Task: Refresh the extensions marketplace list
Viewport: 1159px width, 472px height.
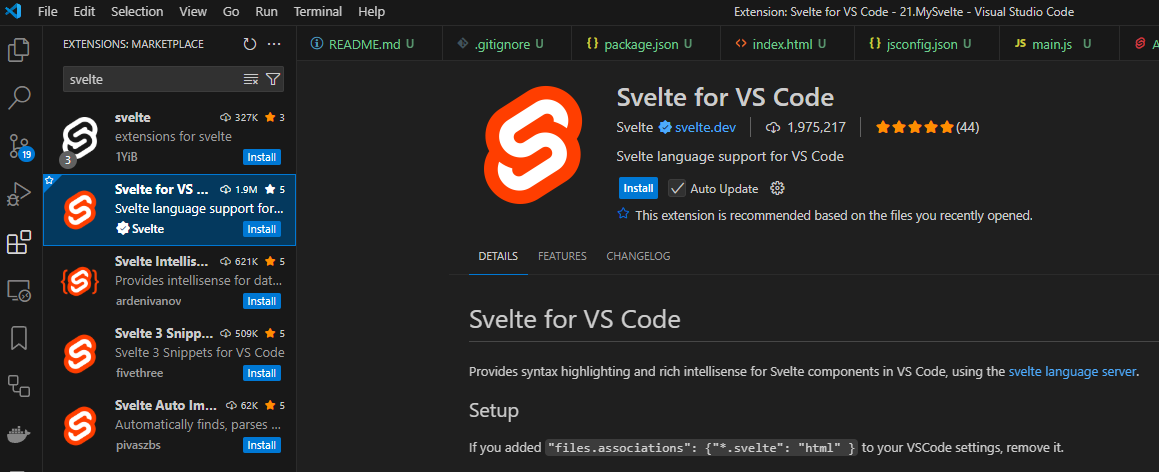Action: 250,44
